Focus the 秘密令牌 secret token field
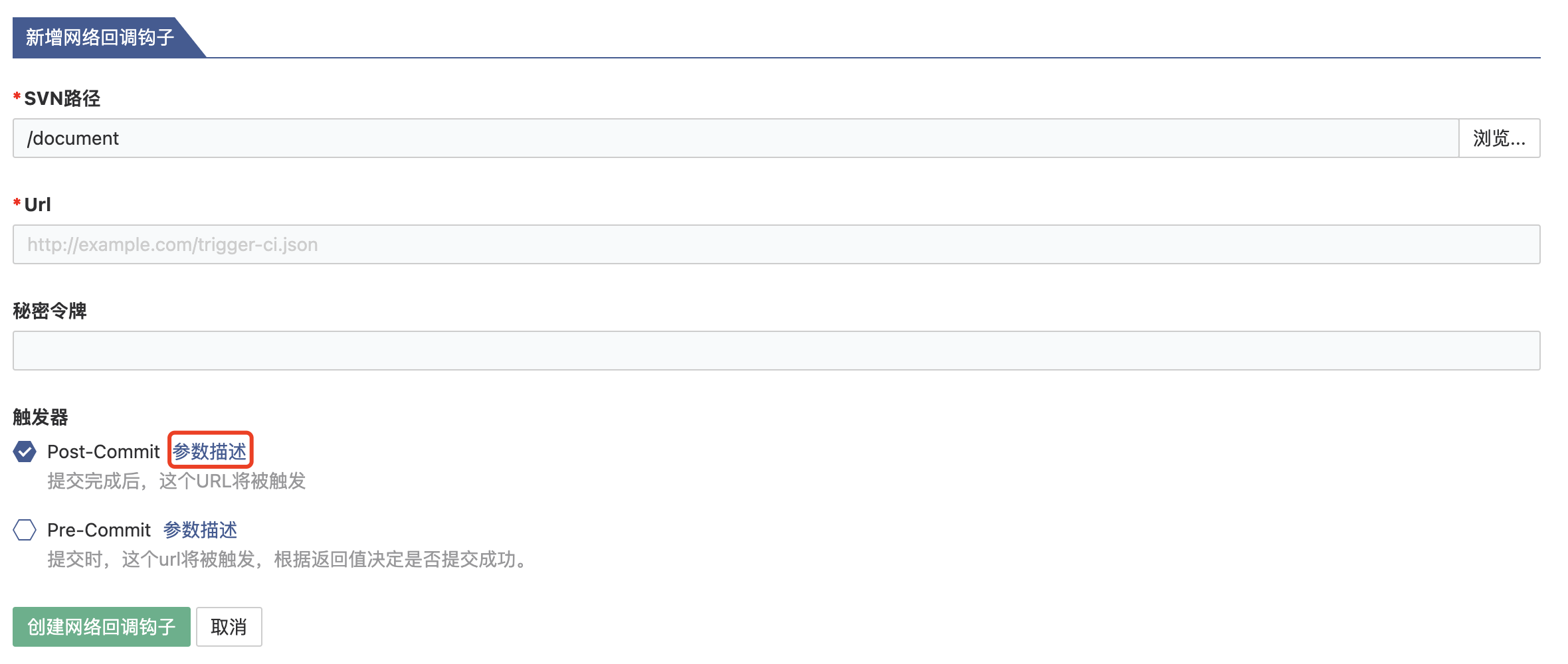The height and width of the screenshot is (664, 1568). coord(776,351)
